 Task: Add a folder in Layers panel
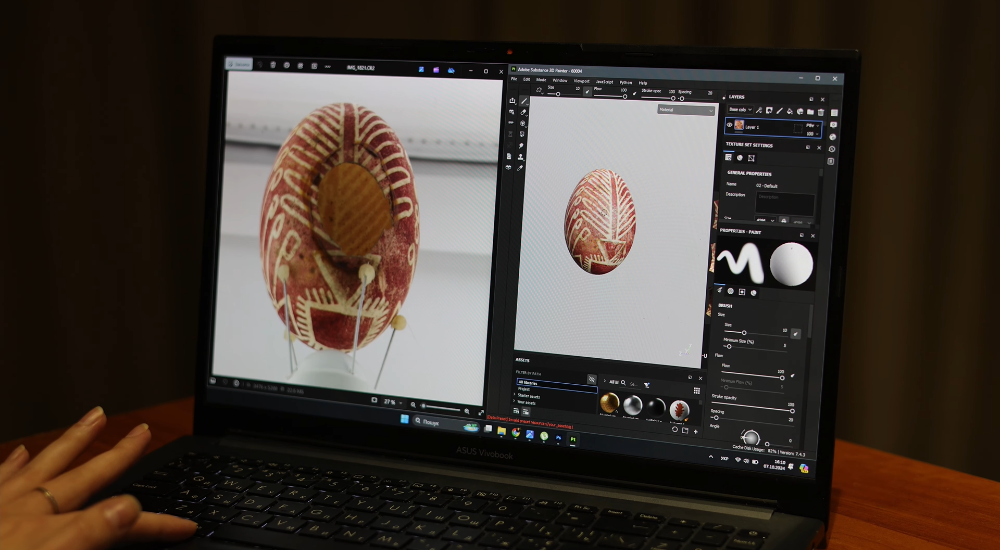click(810, 112)
